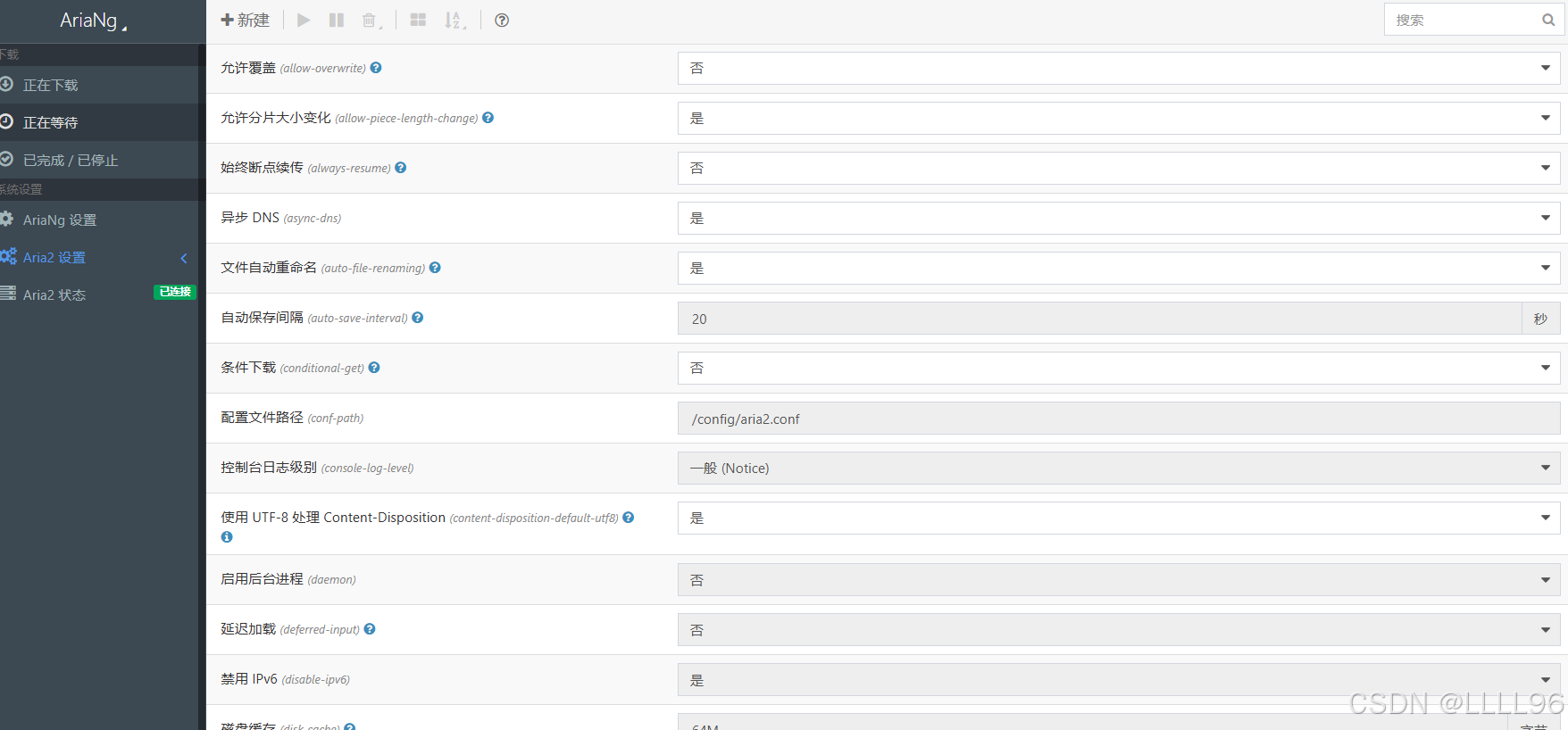Click gears icon beside Aria2 设置

point(8,256)
